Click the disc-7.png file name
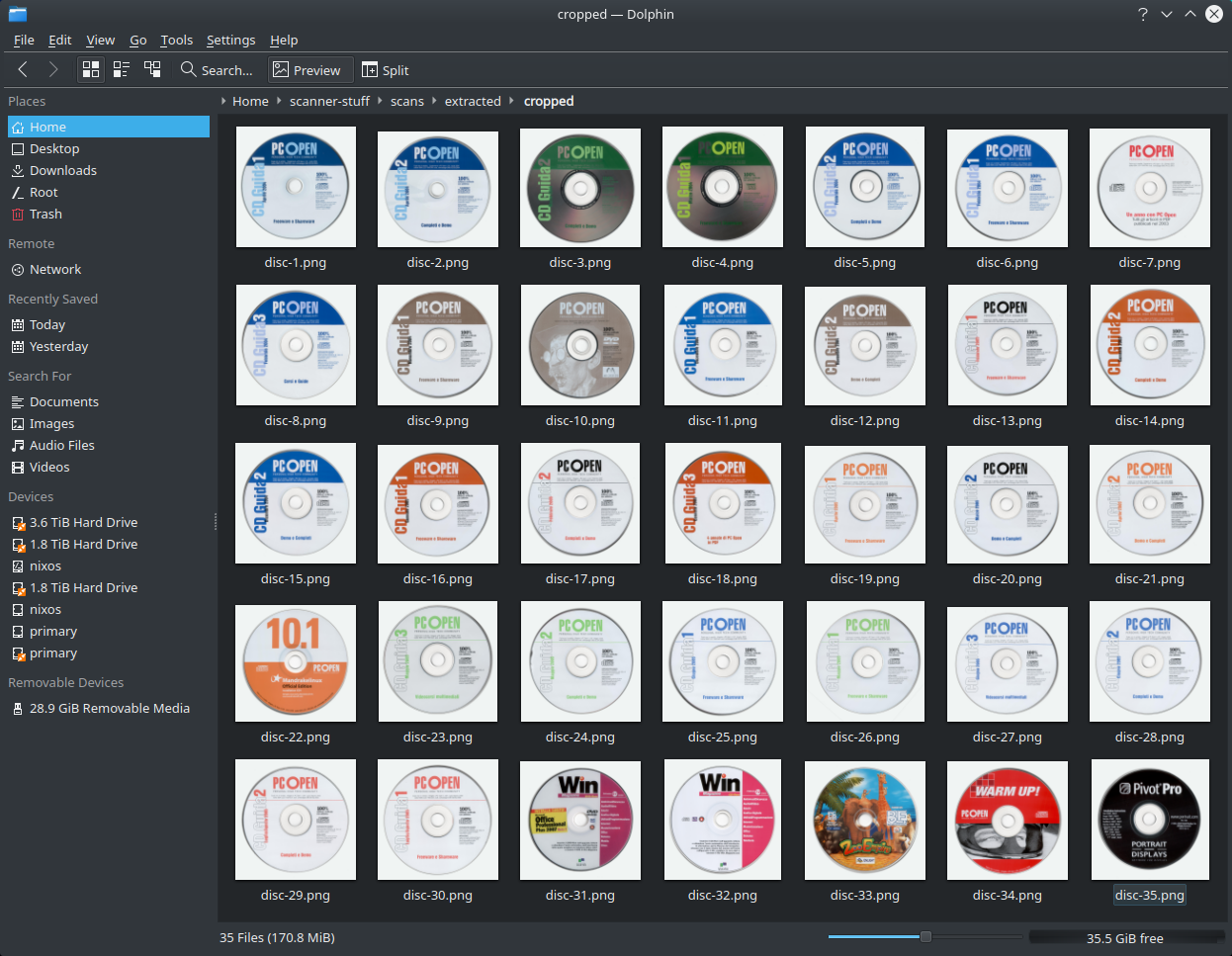Image resolution: width=1232 pixels, height=956 pixels. click(x=1150, y=262)
